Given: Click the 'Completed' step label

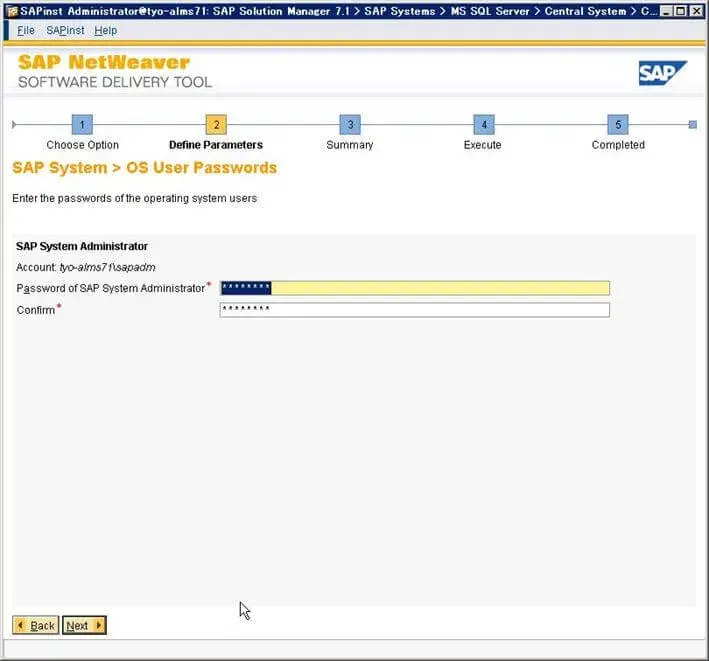Looking at the screenshot, I should tap(618, 145).
